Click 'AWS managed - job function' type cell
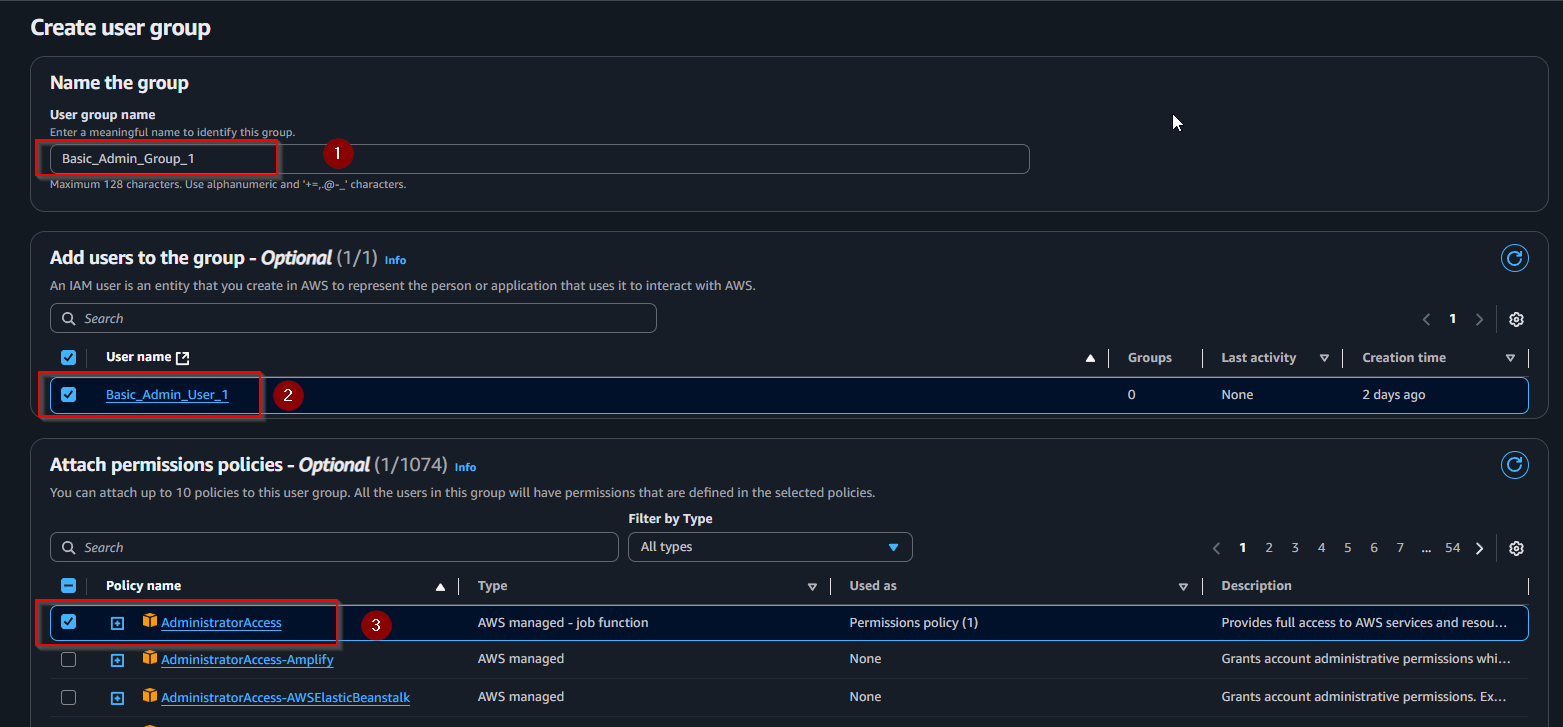The image size is (1563, 727). click(563, 622)
